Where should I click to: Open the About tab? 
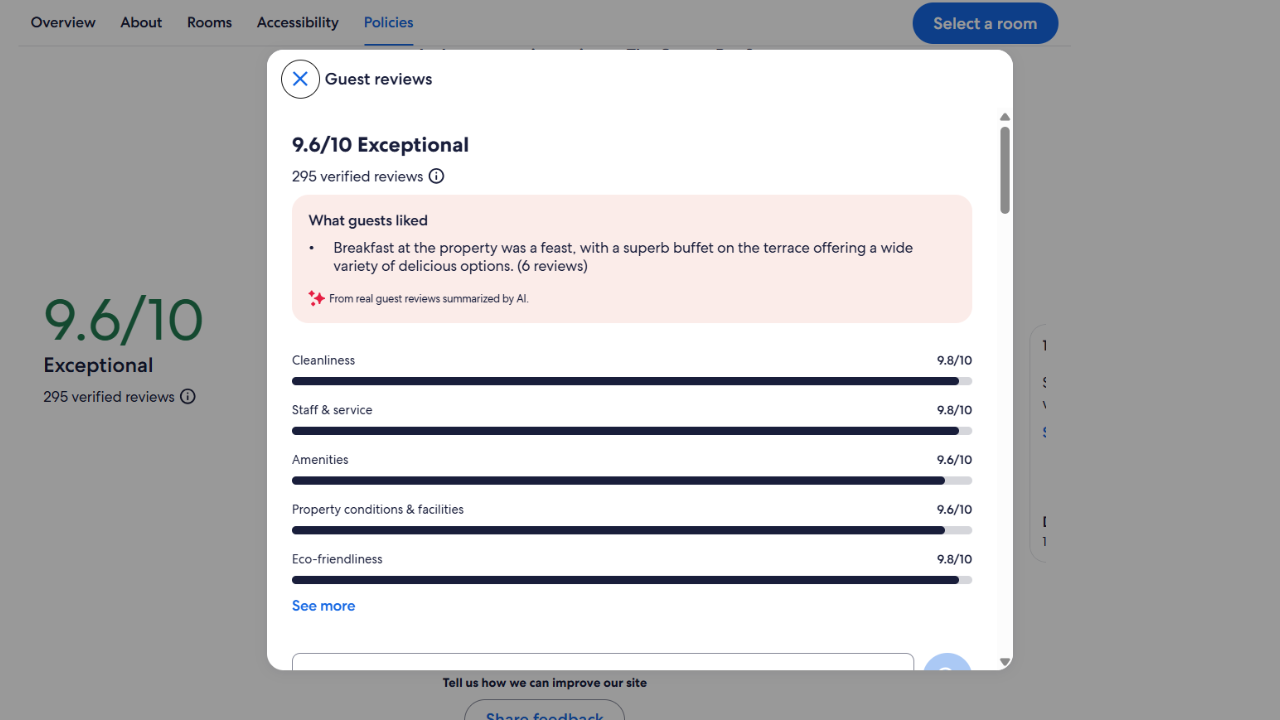141,22
